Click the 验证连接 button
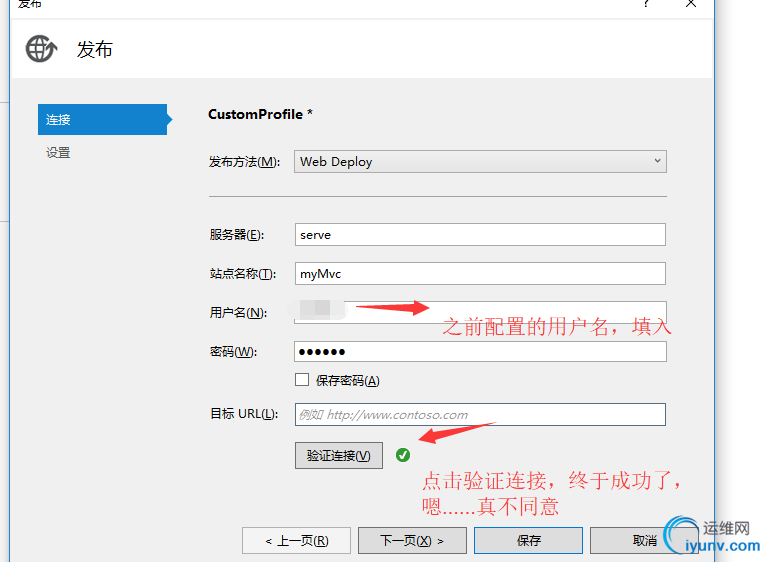 point(339,455)
